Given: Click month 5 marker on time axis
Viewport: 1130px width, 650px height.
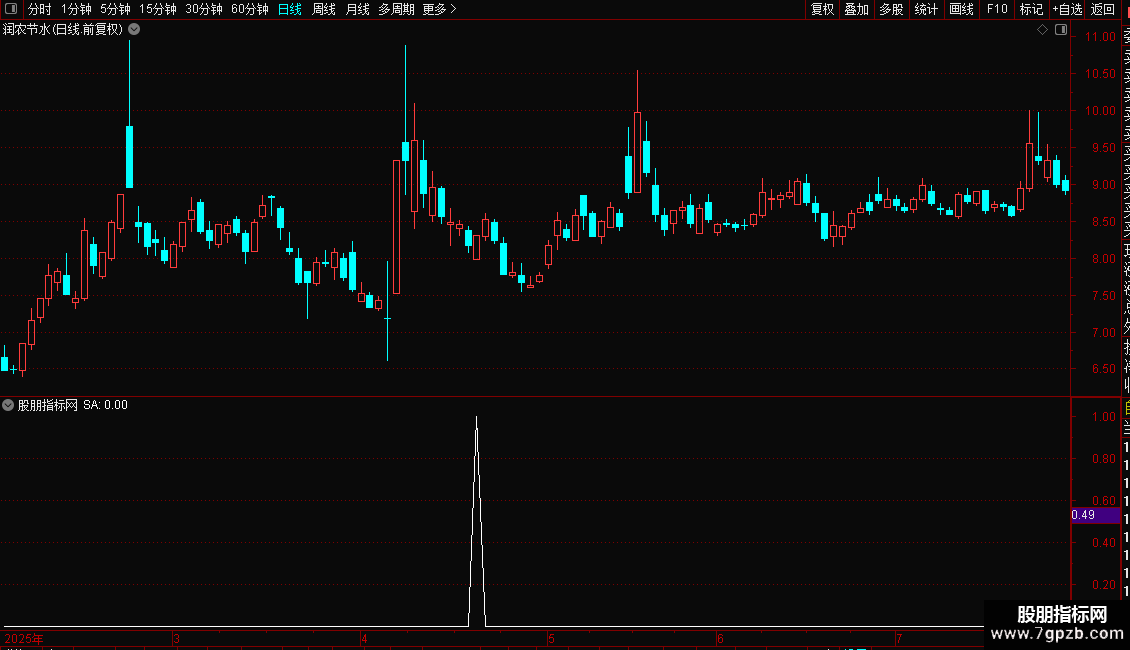Looking at the screenshot, I should tap(551, 638).
